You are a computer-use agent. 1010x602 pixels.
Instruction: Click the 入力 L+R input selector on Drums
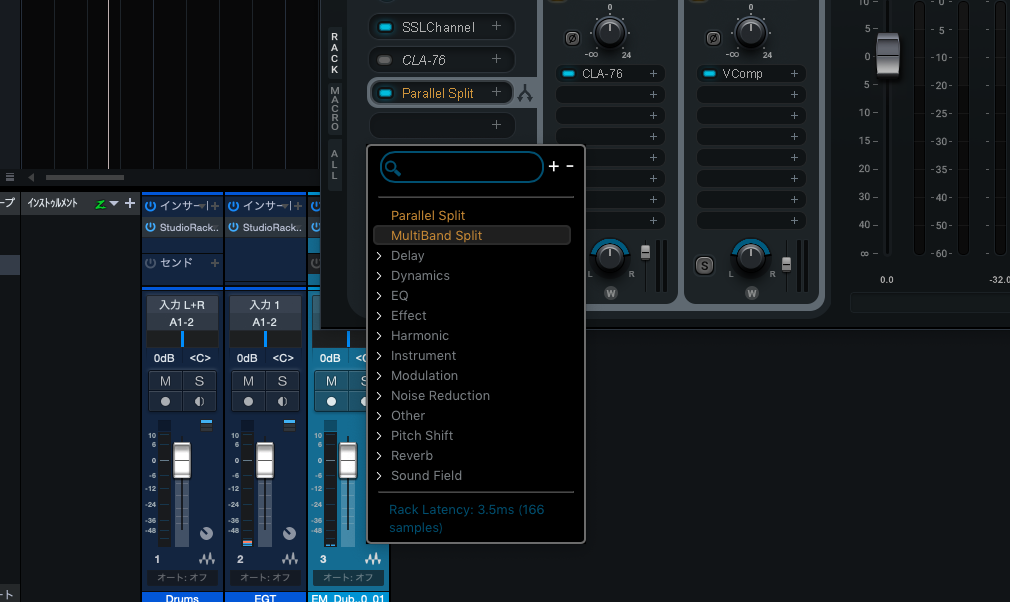[x=182, y=305]
